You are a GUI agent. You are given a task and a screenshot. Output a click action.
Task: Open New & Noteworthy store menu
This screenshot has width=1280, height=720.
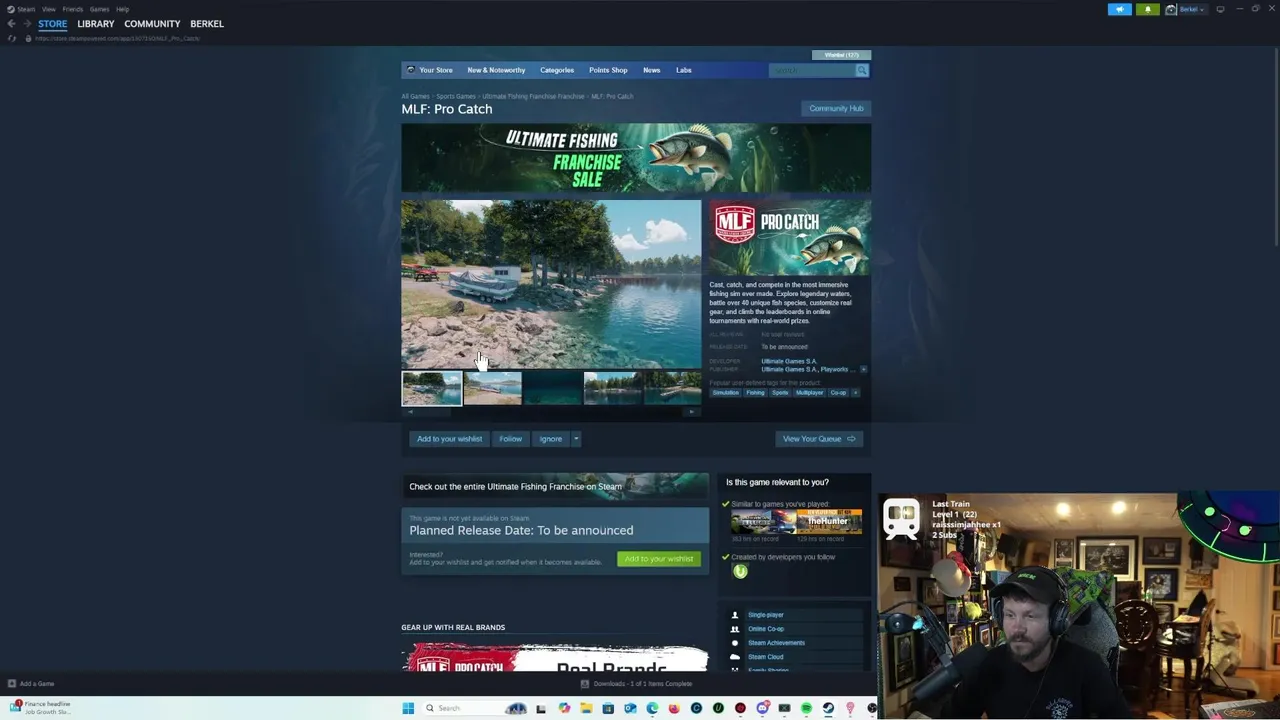click(x=496, y=70)
